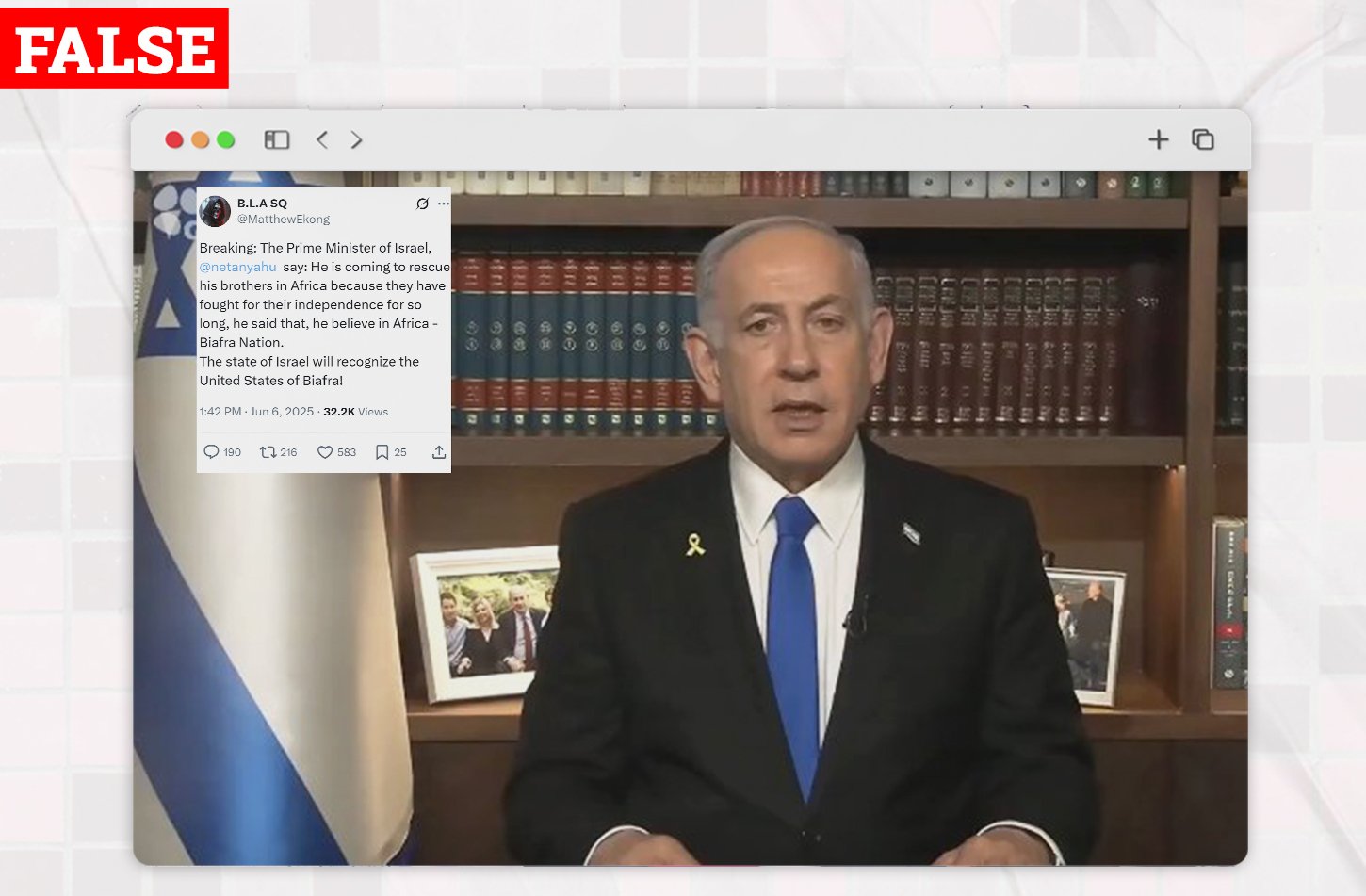Click the green fullscreen window button
The height and width of the screenshot is (896, 1366).
(225, 140)
